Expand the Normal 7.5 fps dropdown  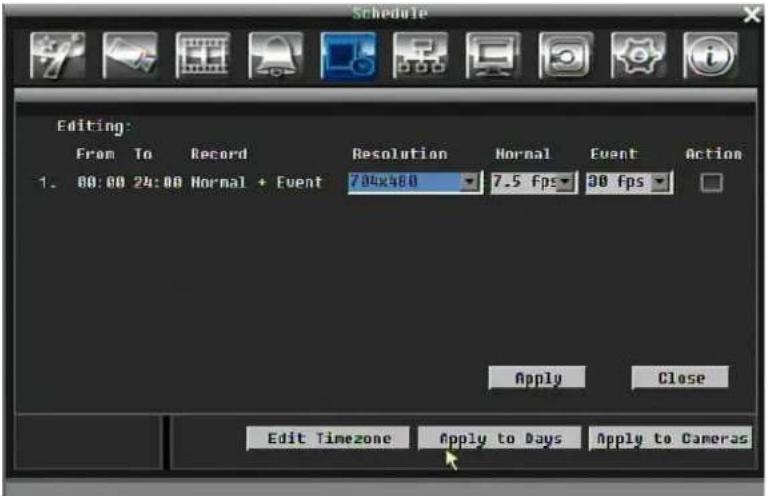click(565, 182)
